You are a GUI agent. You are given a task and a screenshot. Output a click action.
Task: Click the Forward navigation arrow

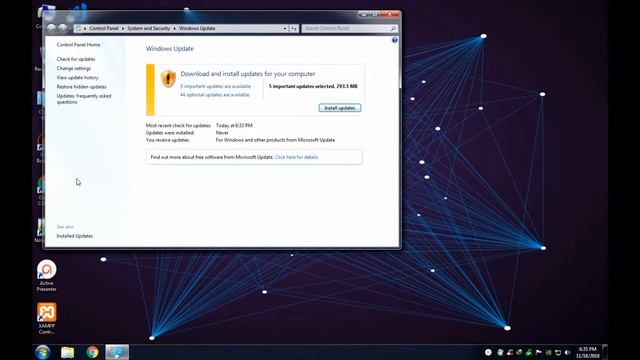62,28
